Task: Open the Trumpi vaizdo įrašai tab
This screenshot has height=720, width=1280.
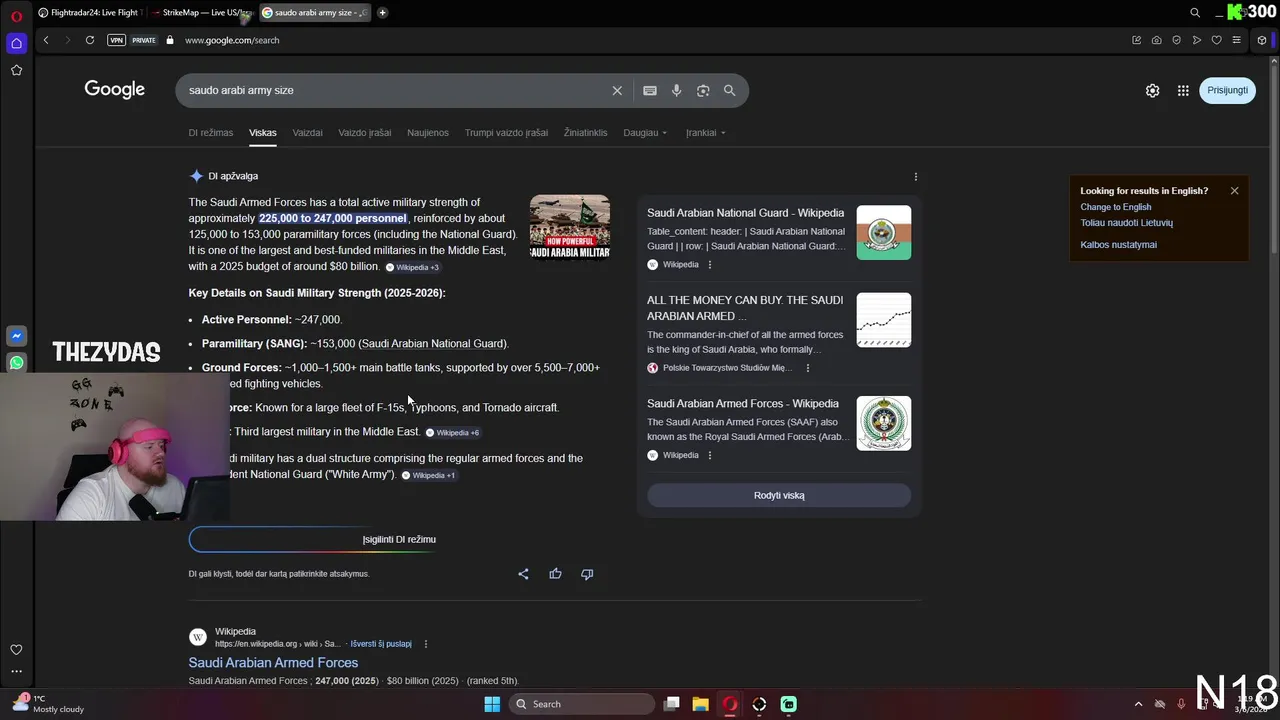Action: click(x=506, y=132)
